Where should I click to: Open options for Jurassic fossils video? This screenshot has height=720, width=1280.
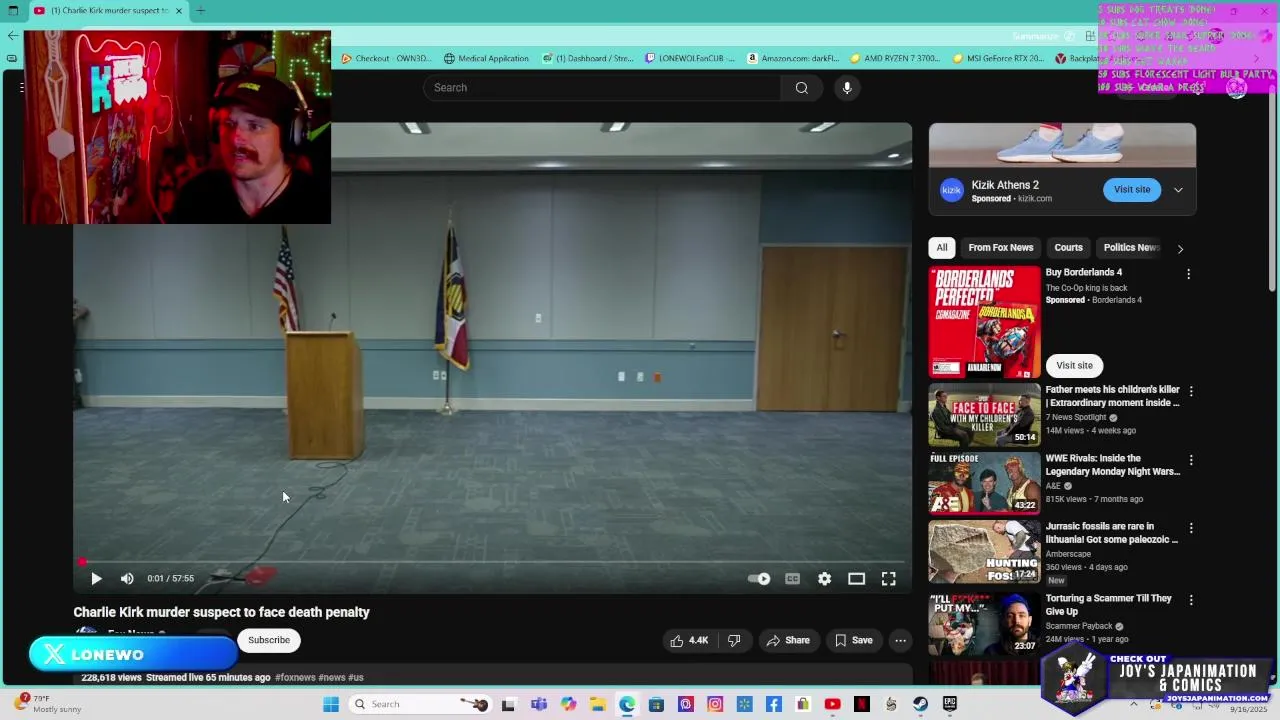tap(1190, 528)
